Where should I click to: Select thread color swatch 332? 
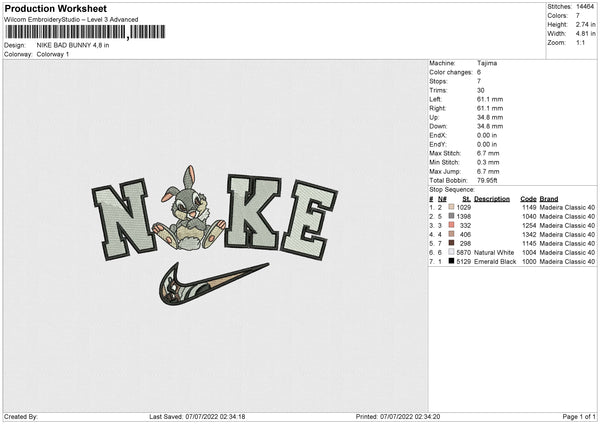click(x=451, y=225)
